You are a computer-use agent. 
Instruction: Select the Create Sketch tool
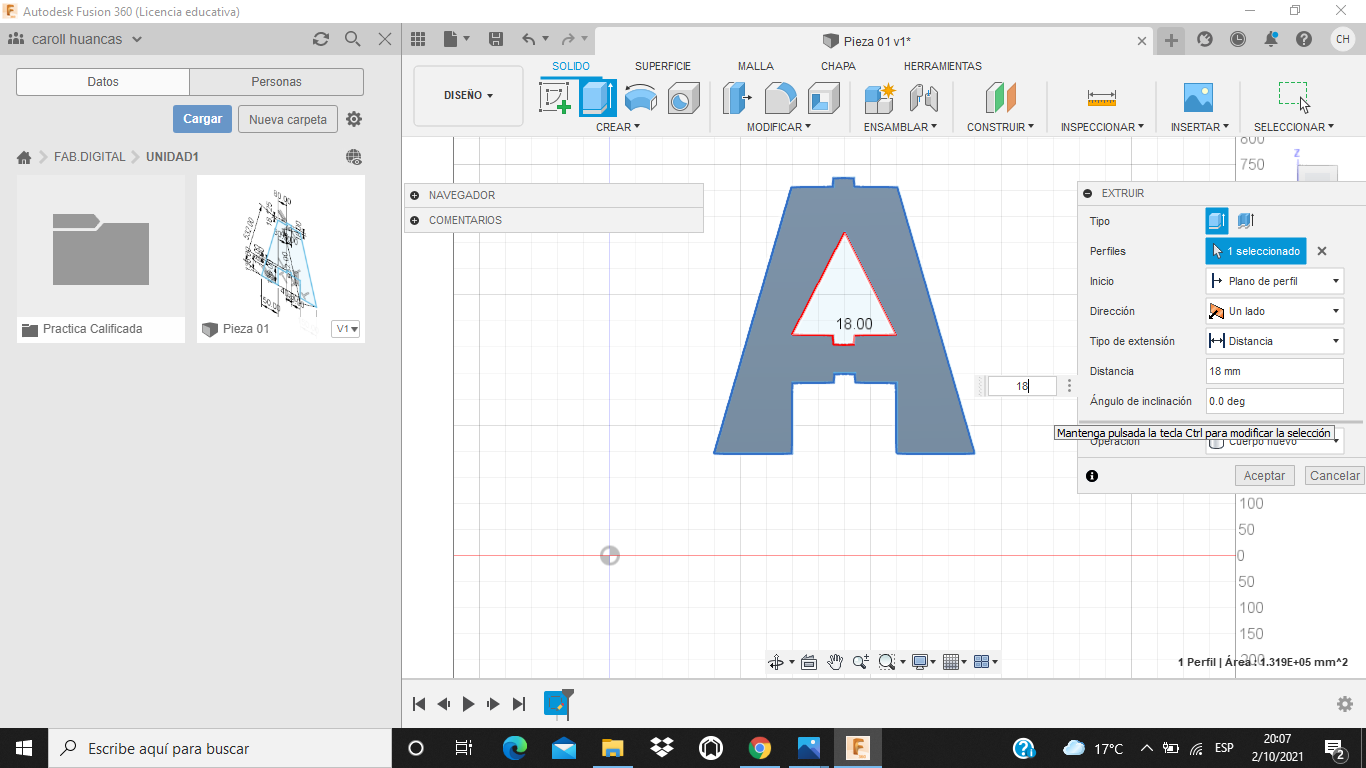click(556, 98)
